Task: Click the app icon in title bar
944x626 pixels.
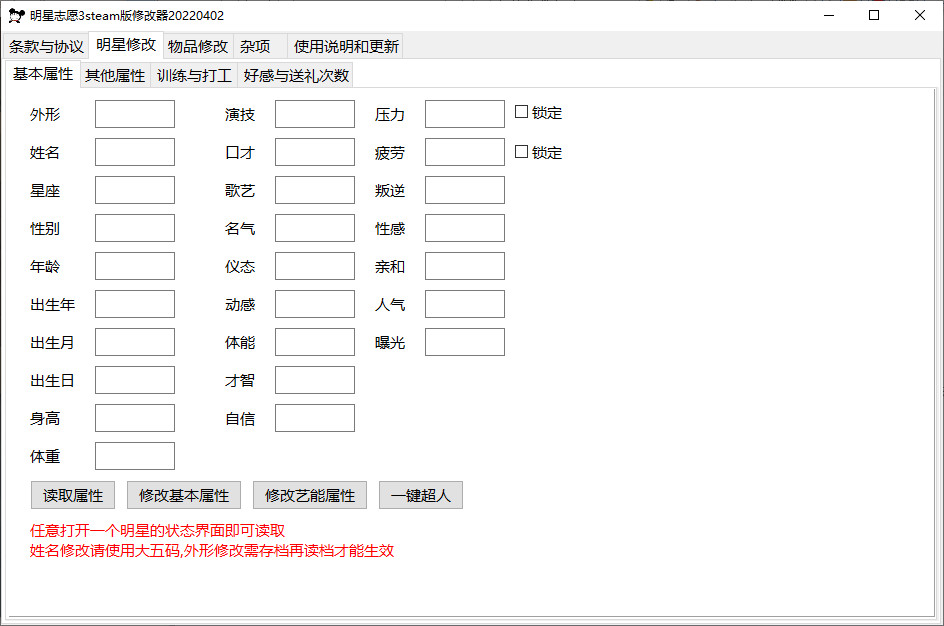Action: click(x=16, y=15)
